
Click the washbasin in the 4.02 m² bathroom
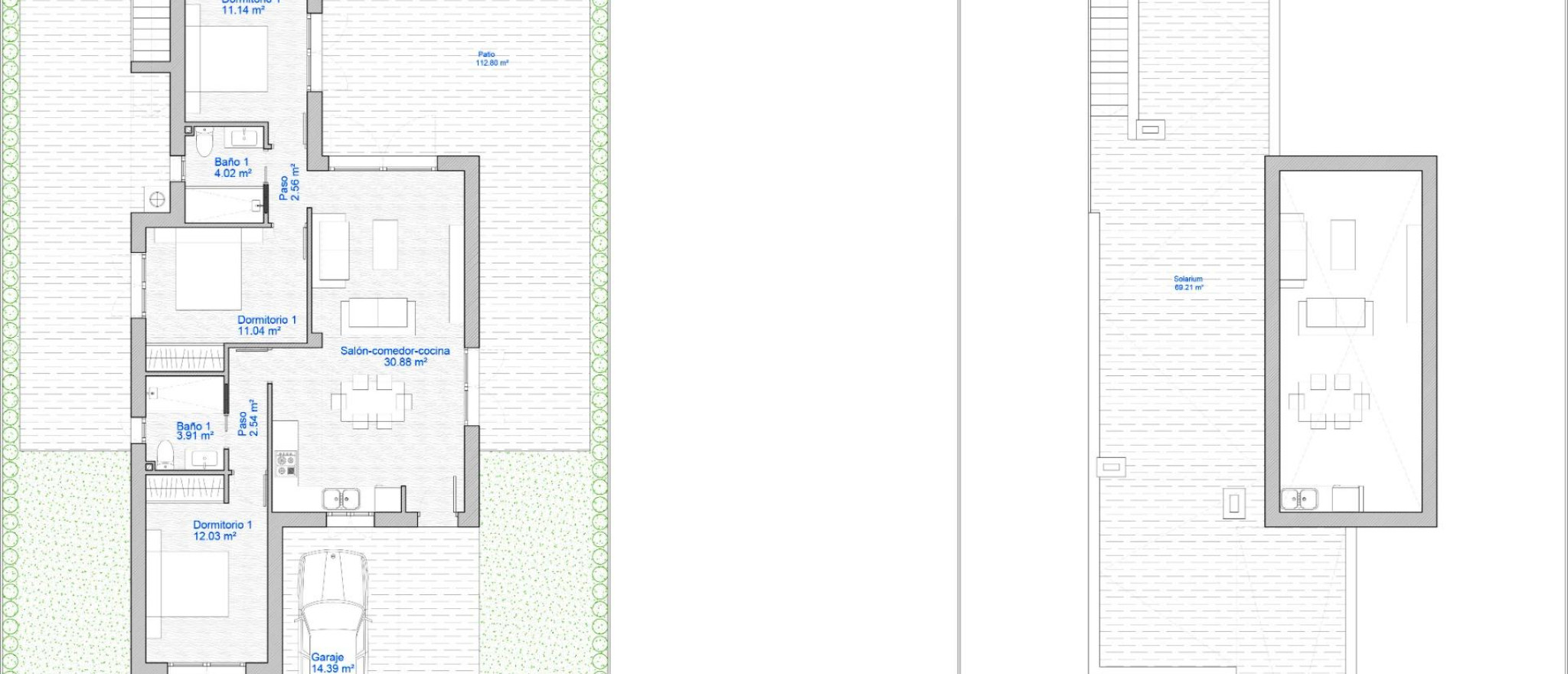(x=244, y=137)
